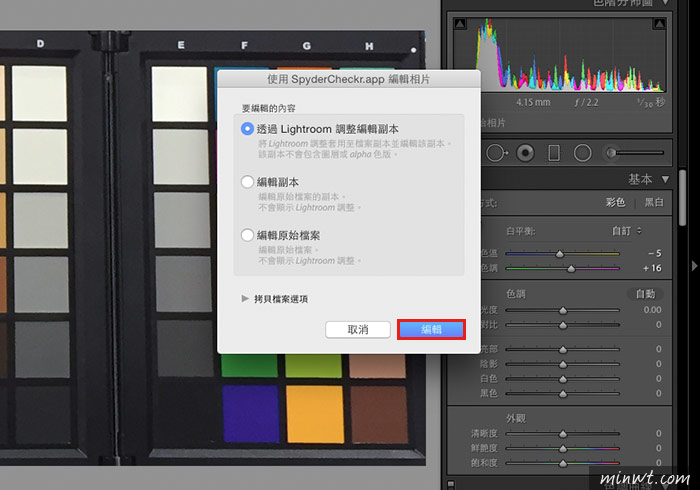700x490 pixels.
Task: Click the vibrance (鮮艷度) slider handle
Action: (563, 448)
